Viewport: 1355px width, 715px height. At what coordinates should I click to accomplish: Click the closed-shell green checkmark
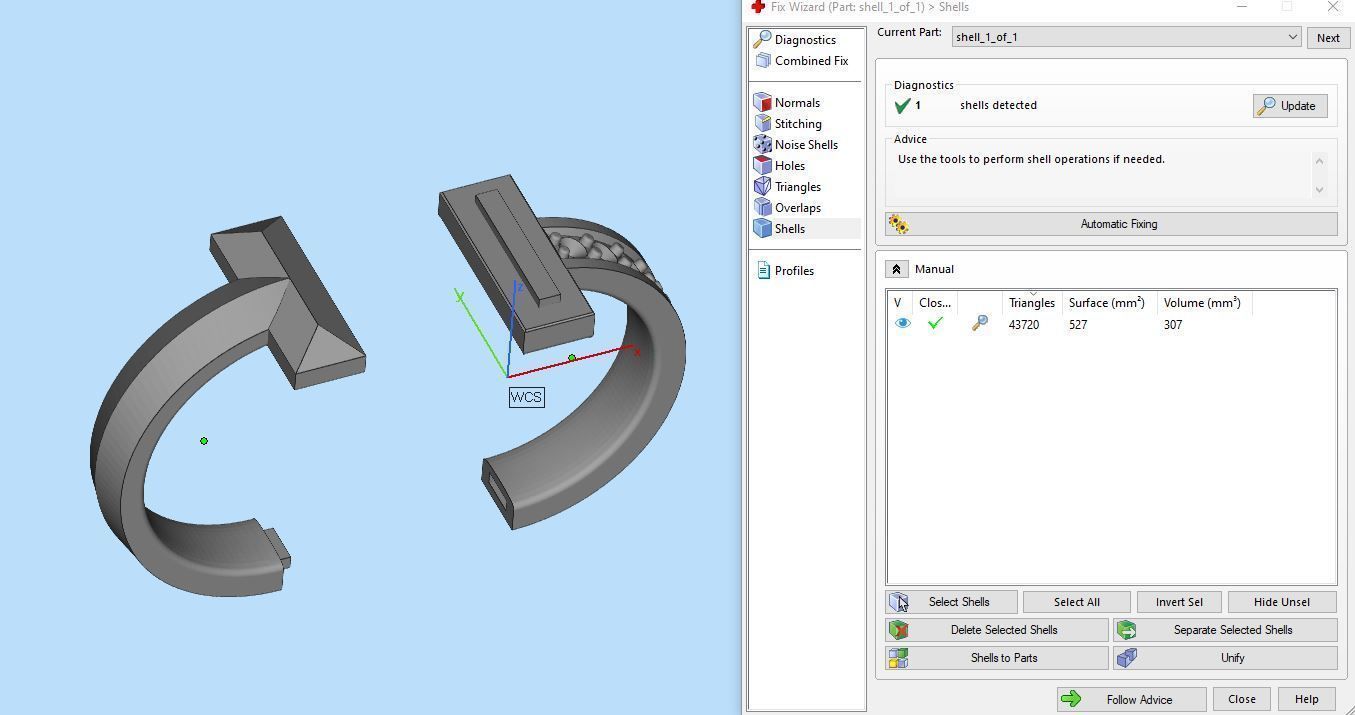935,324
